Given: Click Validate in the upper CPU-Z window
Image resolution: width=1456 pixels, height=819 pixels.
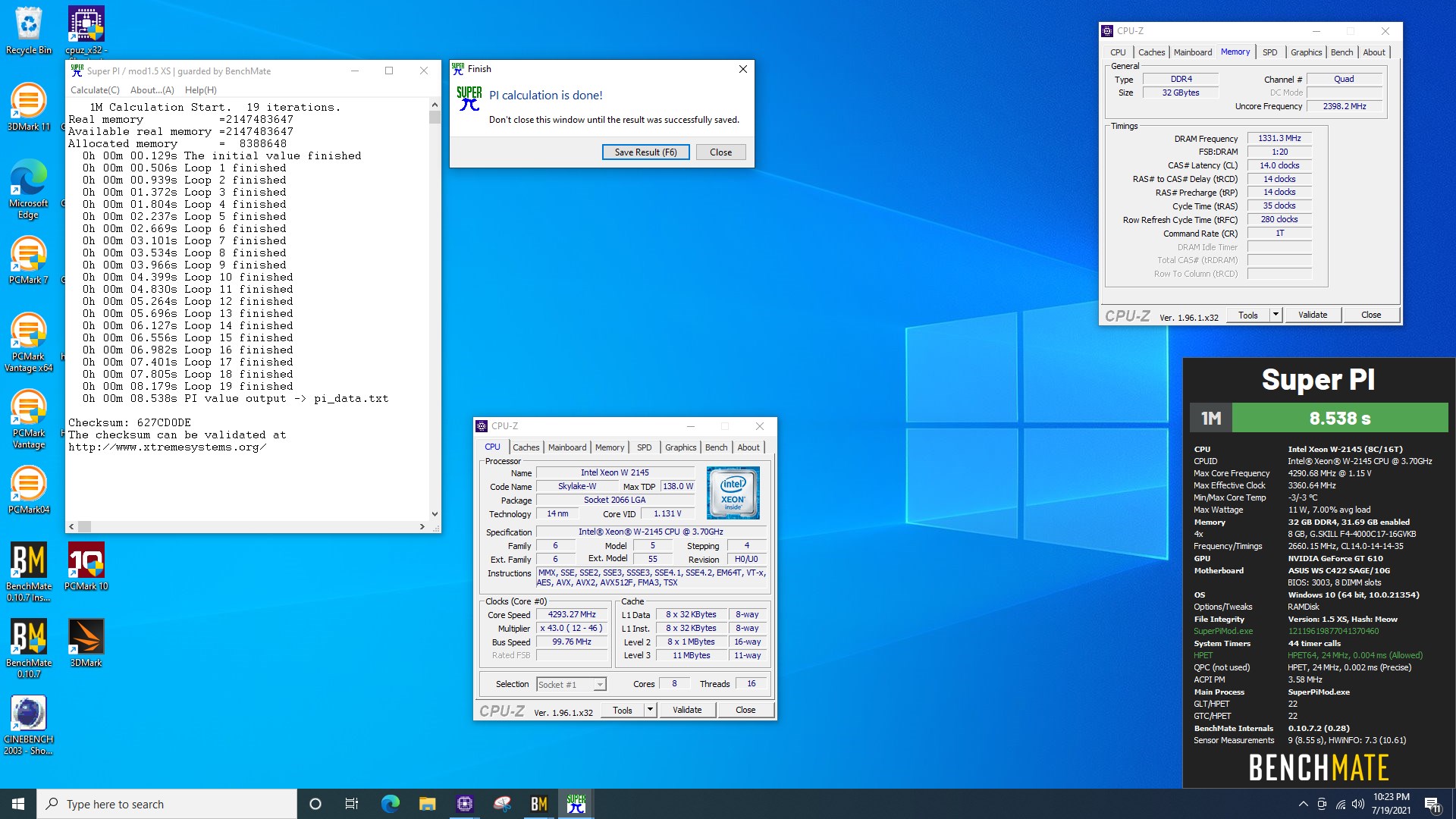Looking at the screenshot, I should (1313, 315).
